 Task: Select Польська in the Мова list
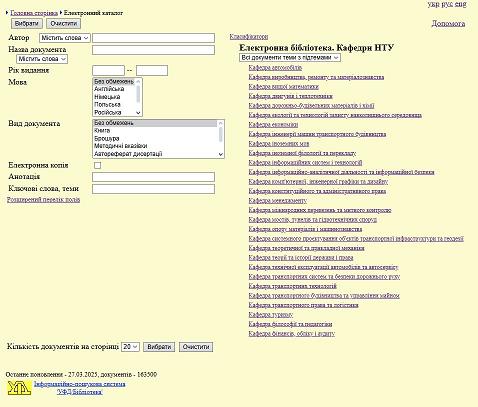(x=114, y=105)
